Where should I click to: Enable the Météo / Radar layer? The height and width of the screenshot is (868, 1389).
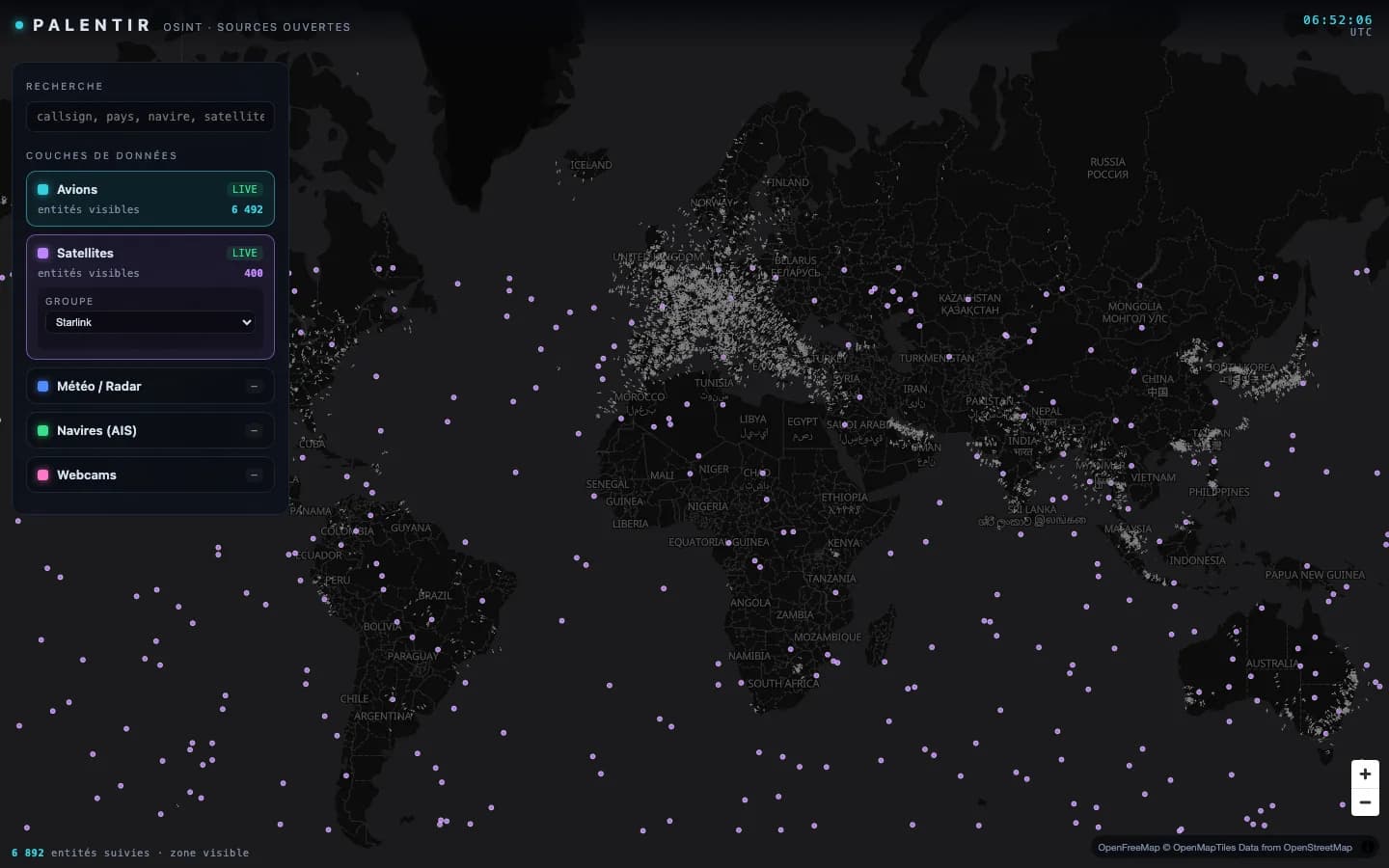(150, 386)
